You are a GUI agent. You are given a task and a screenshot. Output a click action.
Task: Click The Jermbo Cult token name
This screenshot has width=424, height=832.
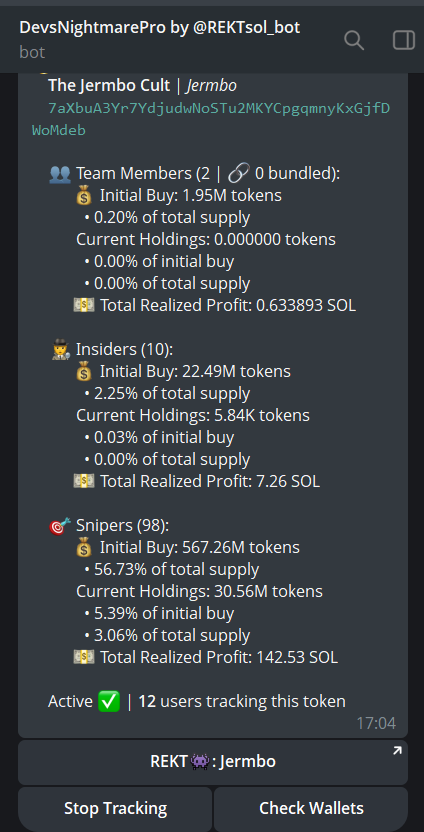click(x=109, y=85)
